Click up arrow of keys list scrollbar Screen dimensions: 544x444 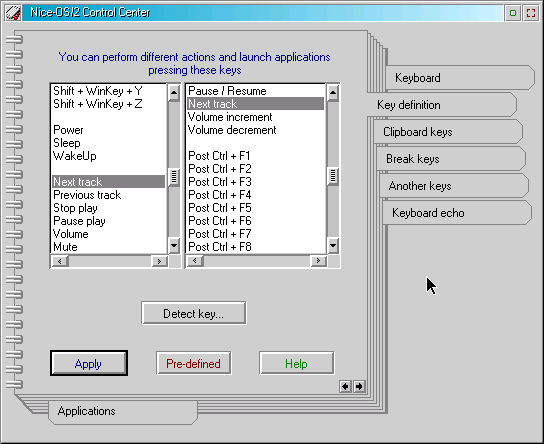pos(174,93)
